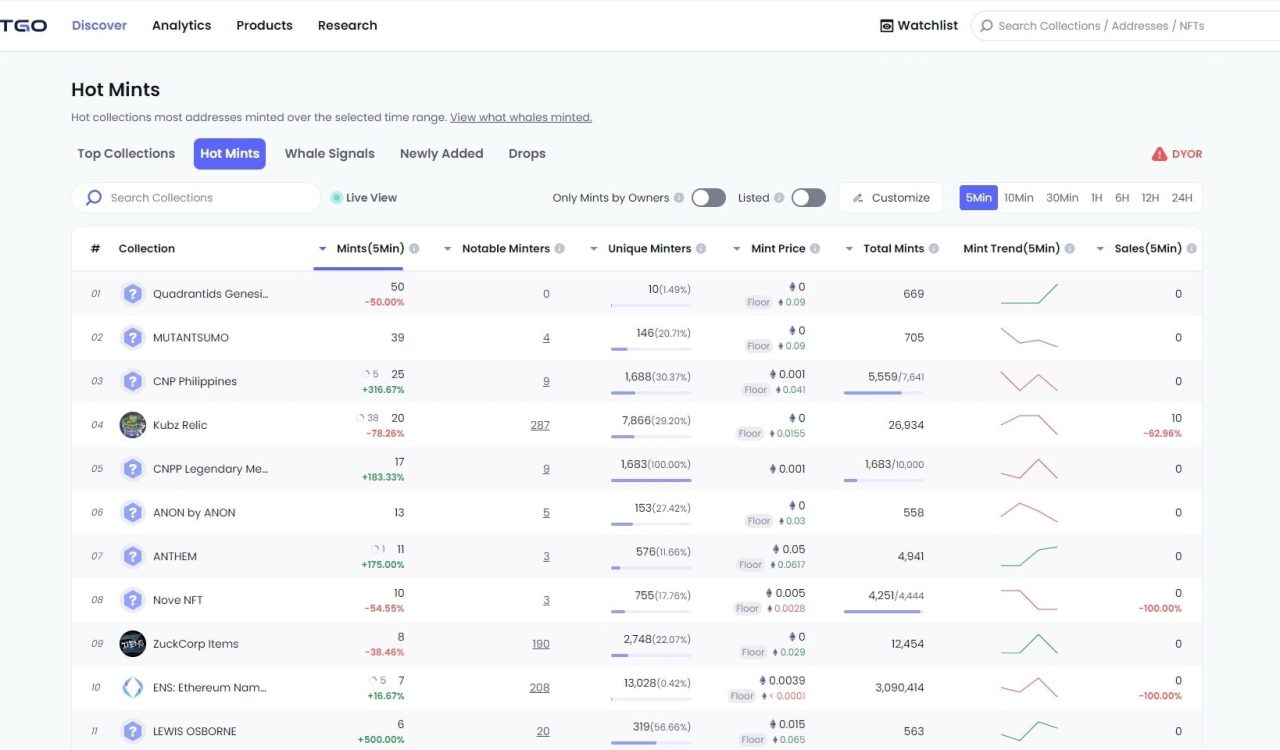Image resolution: width=1280 pixels, height=750 pixels.
Task: Click the magnifier icon in Search Collections
Action: (x=94, y=198)
